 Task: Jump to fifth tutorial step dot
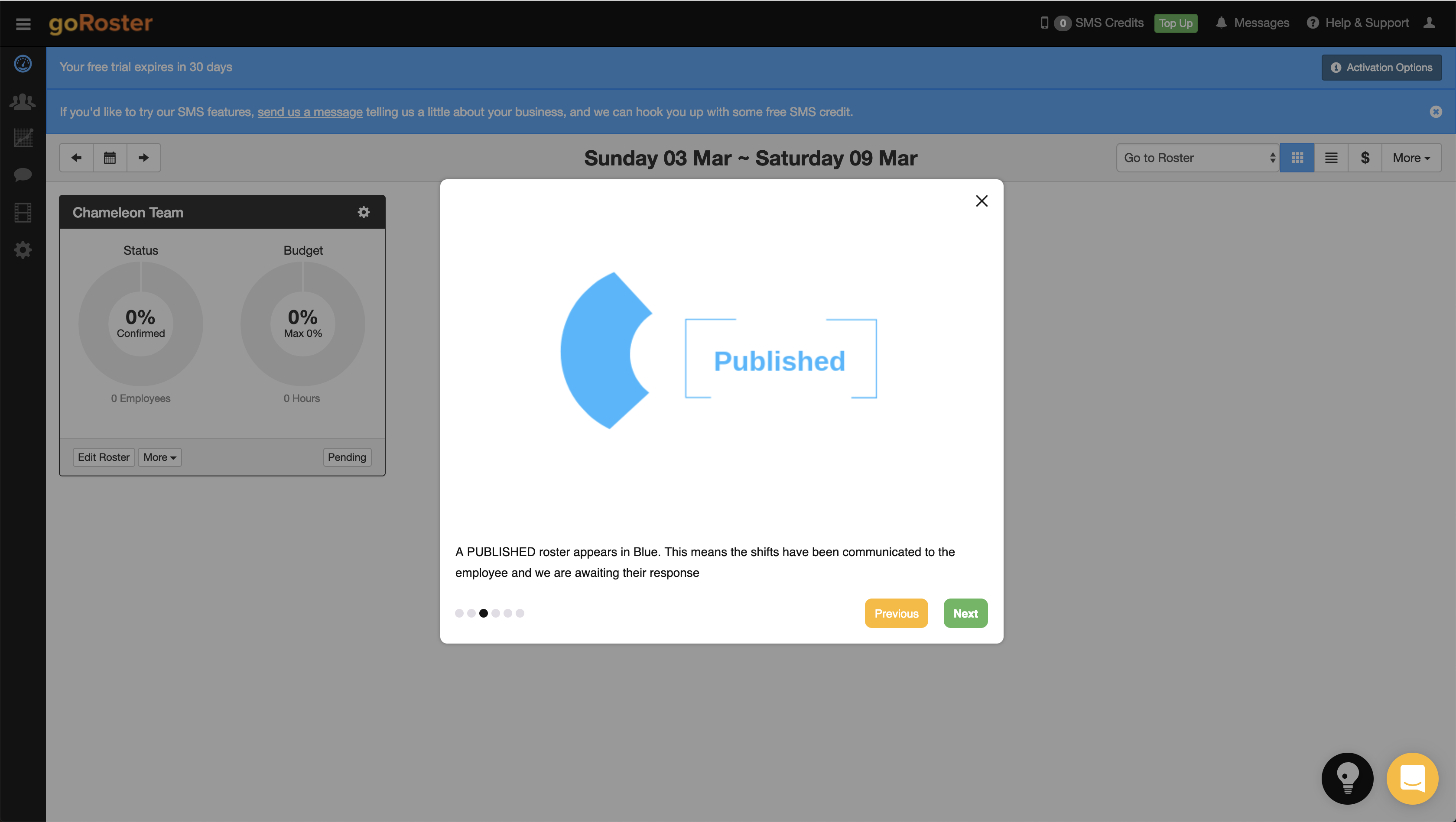(507, 613)
